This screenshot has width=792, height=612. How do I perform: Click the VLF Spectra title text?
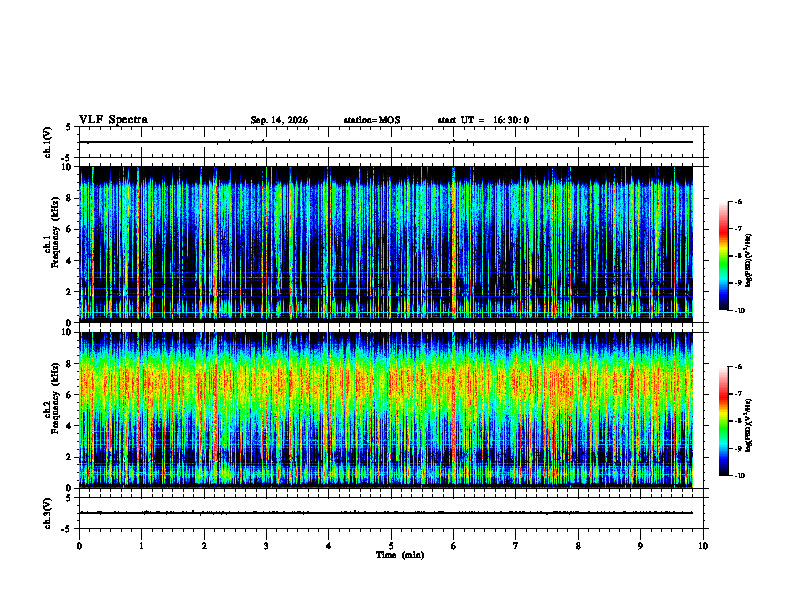(x=113, y=120)
